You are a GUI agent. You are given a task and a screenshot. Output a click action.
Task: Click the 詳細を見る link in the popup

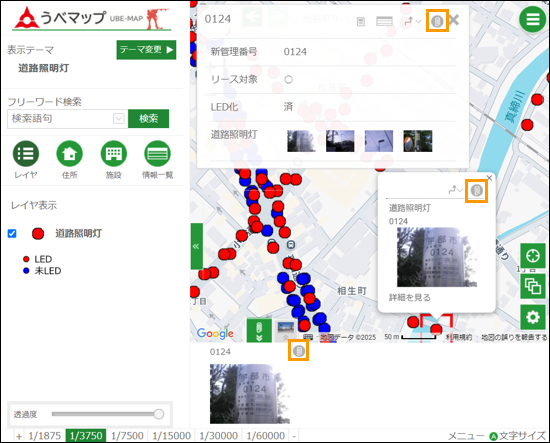pyautogui.click(x=409, y=297)
